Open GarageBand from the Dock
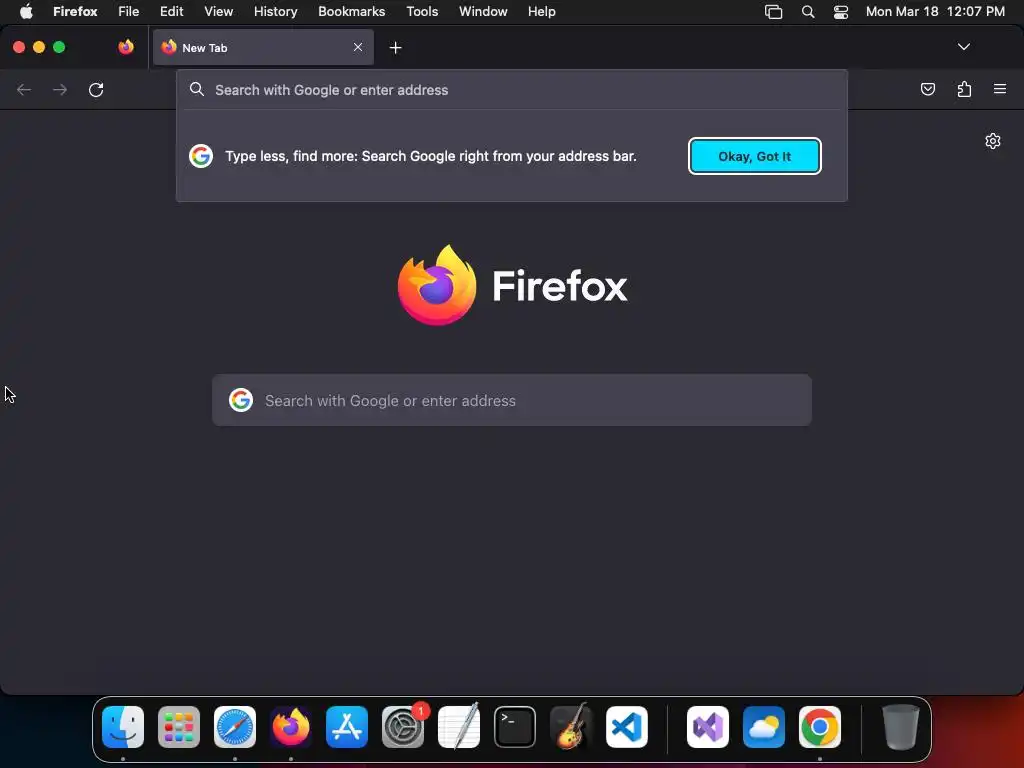 tap(571, 726)
